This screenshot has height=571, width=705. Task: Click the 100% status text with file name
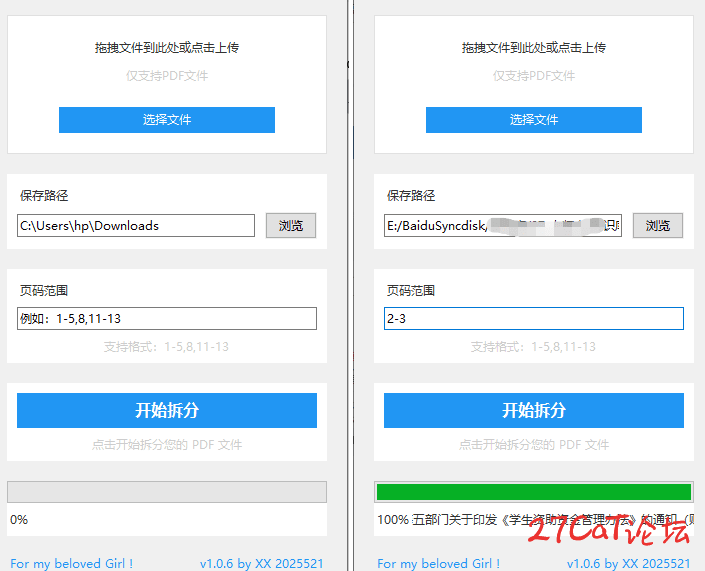pyautogui.click(x=535, y=520)
